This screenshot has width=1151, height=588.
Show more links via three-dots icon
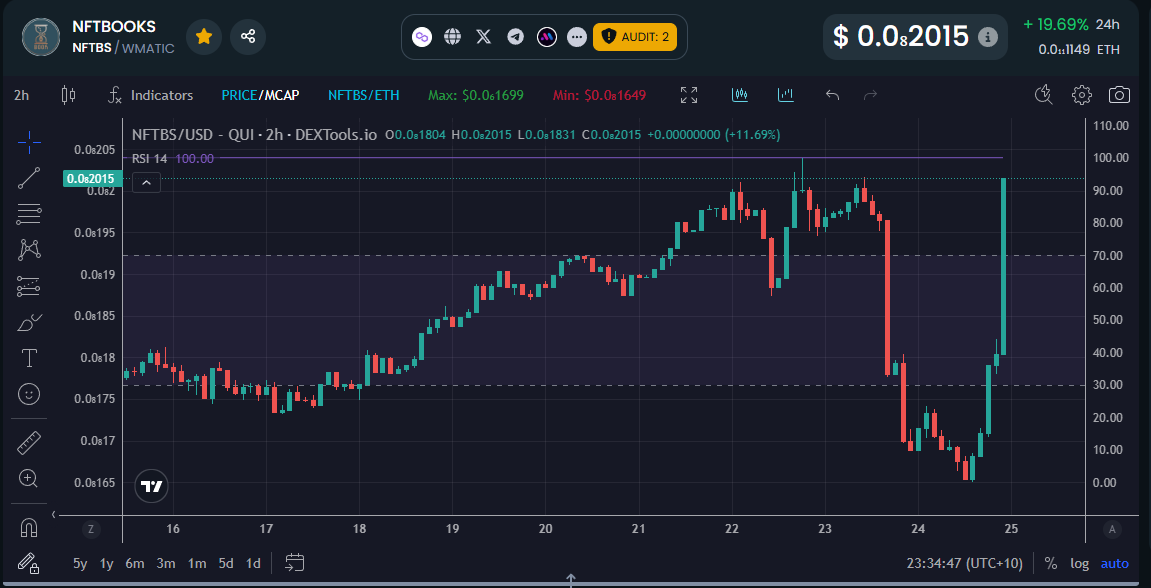tap(578, 37)
